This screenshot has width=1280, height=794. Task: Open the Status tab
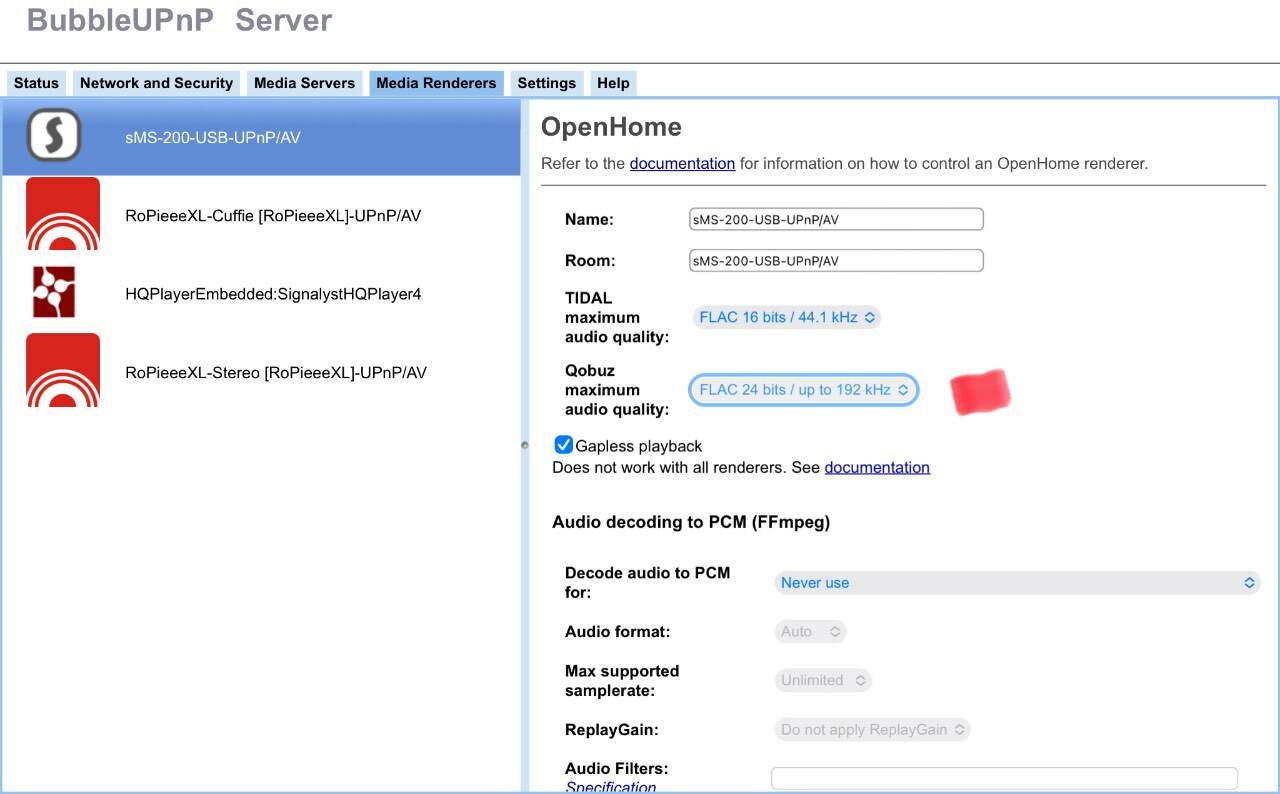pos(36,83)
